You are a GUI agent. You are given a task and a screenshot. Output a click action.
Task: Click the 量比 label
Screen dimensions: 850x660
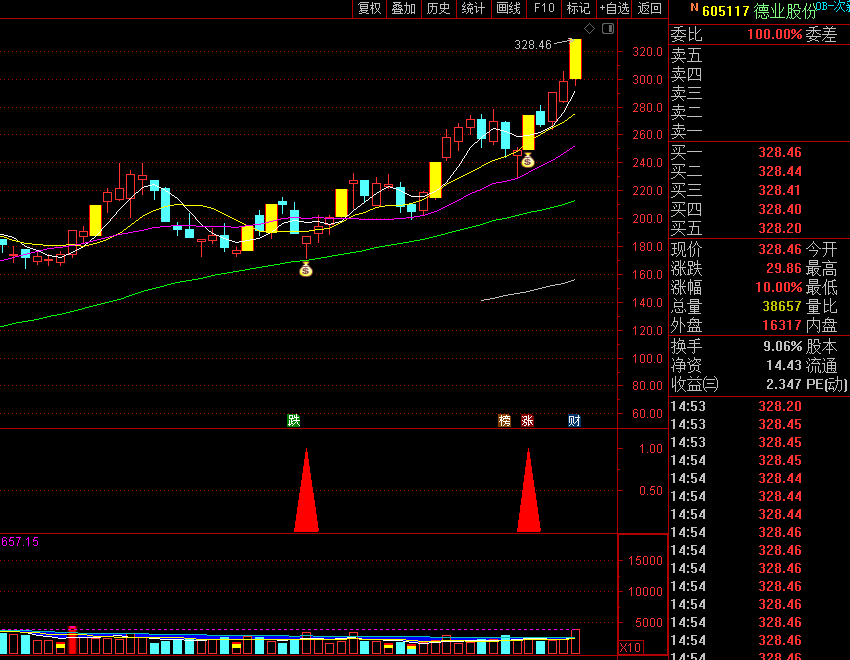click(821, 306)
